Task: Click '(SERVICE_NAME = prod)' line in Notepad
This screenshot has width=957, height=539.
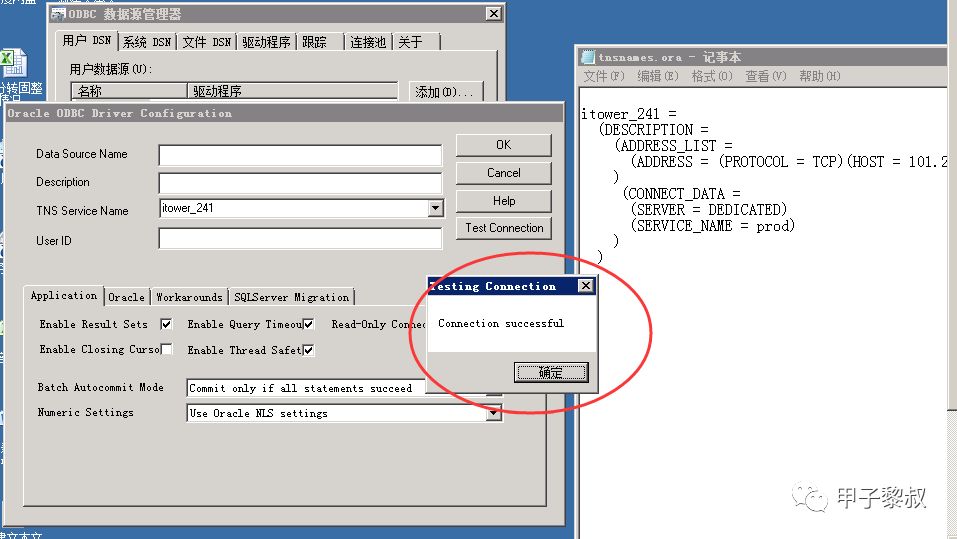Action: coord(713,226)
